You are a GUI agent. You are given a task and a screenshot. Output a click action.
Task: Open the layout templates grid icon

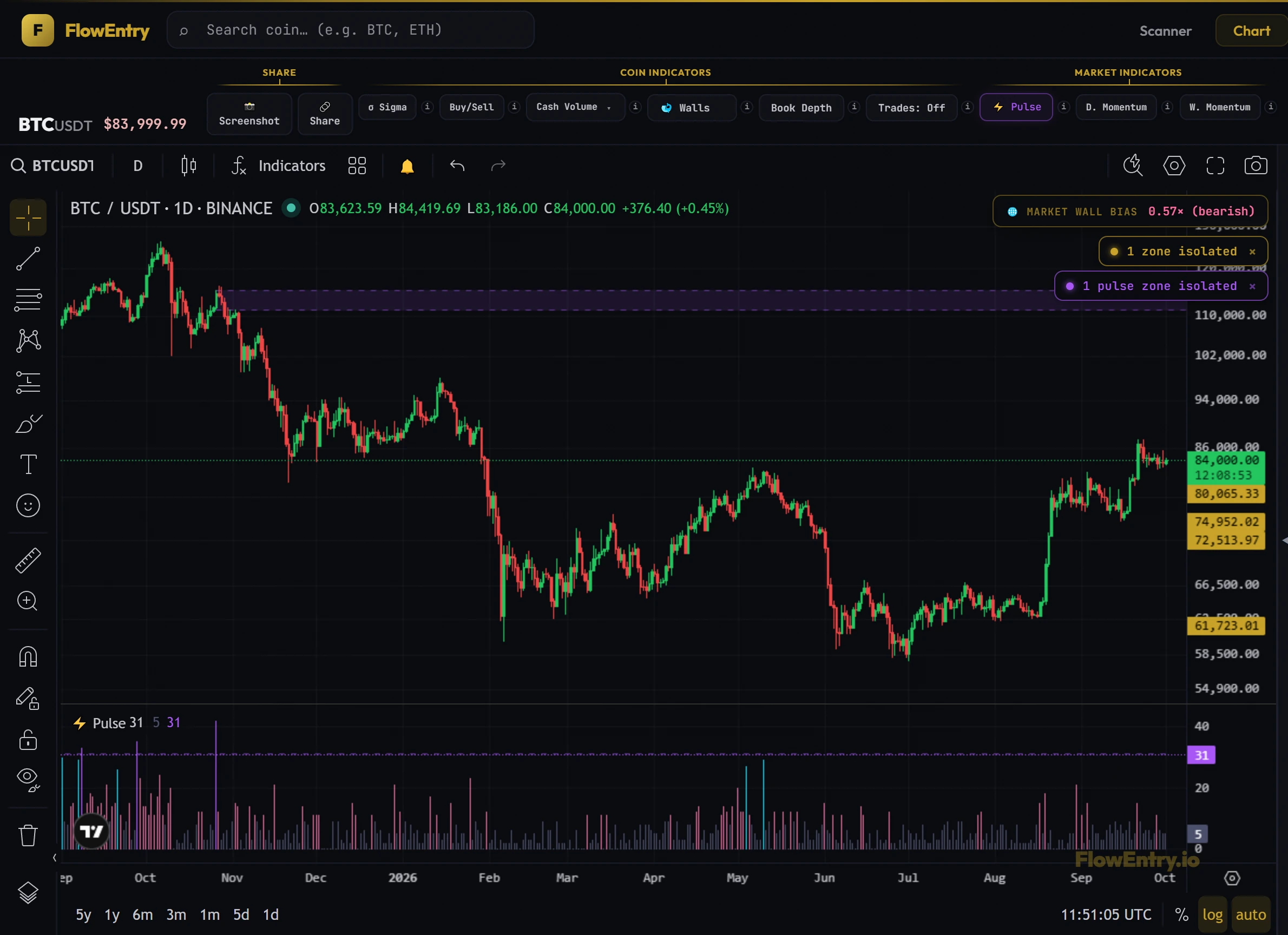357,166
